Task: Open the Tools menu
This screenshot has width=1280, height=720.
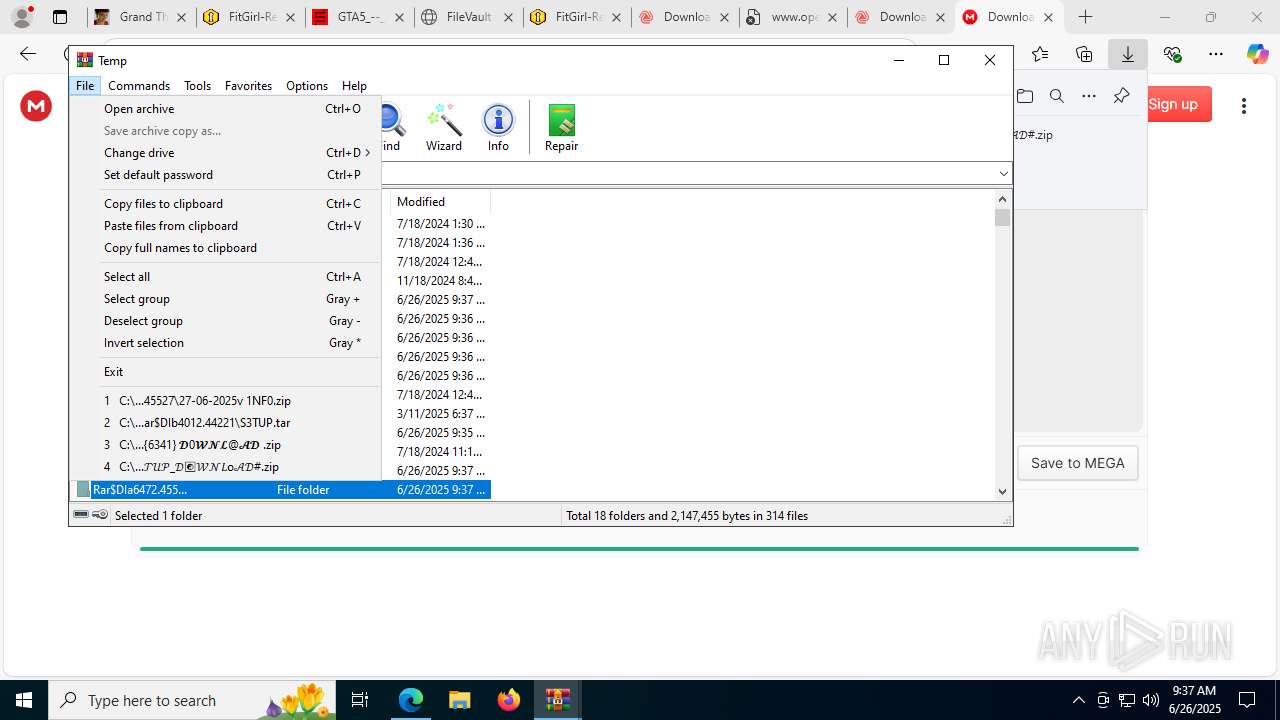Action: (197, 86)
